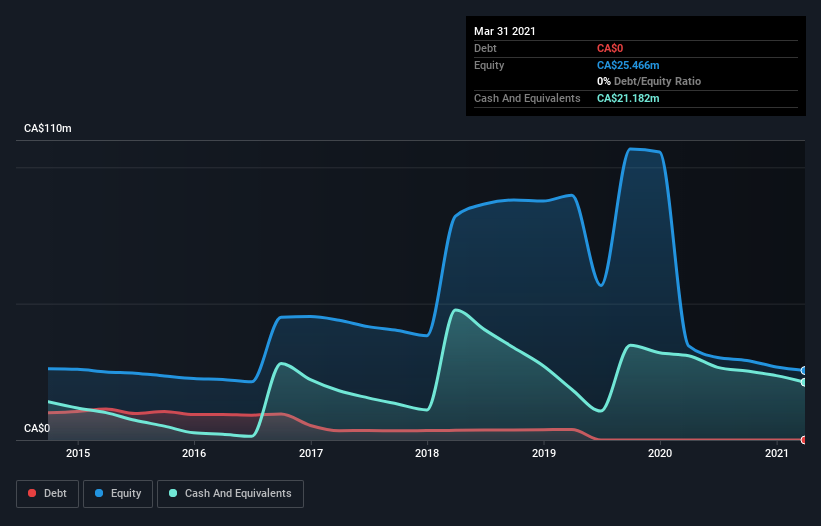Image resolution: width=821 pixels, height=526 pixels.
Task: Toggle the Equity legend button
Action: point(118,494)
